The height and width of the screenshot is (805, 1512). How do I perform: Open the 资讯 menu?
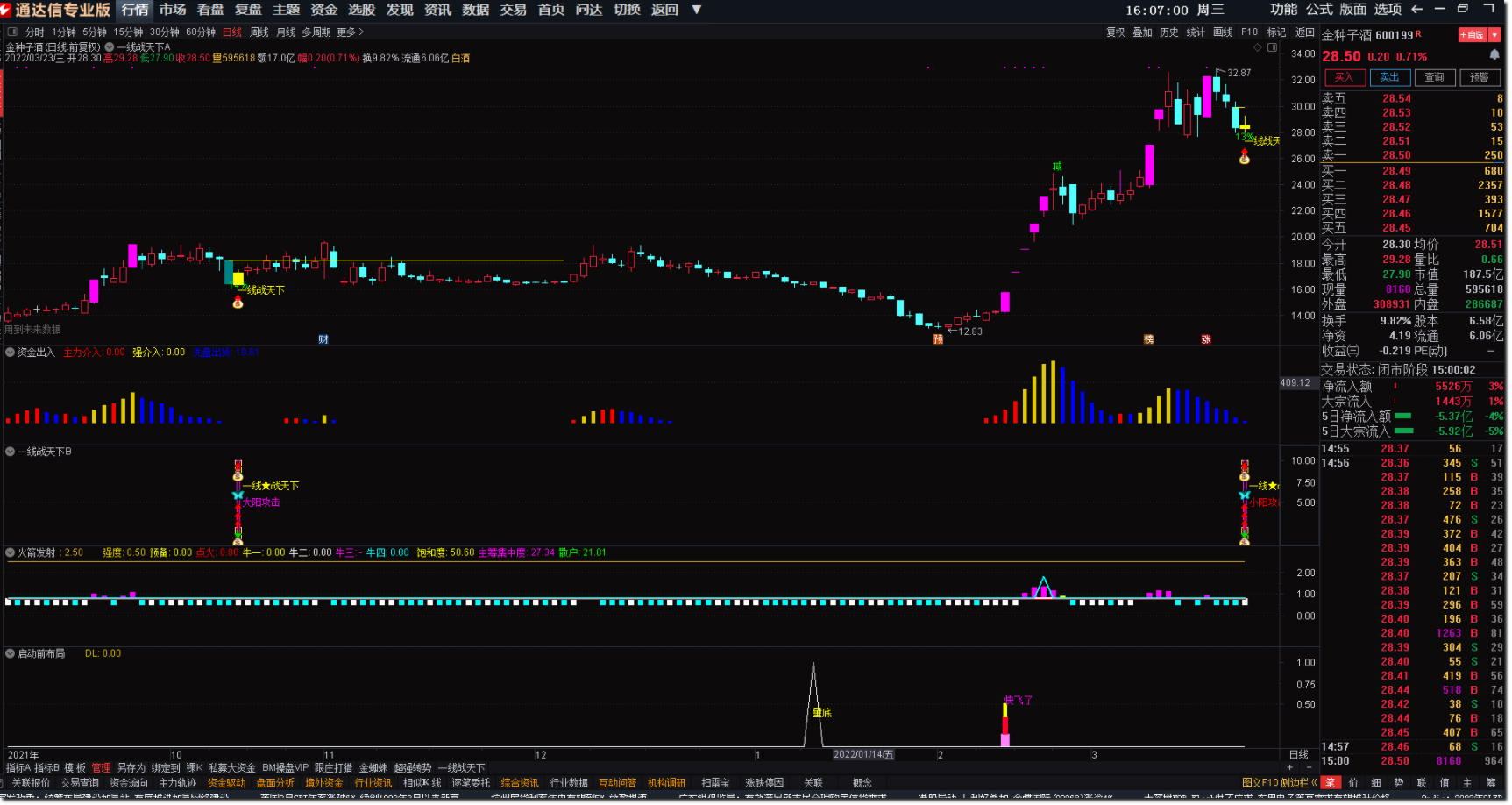coord(437,10)
